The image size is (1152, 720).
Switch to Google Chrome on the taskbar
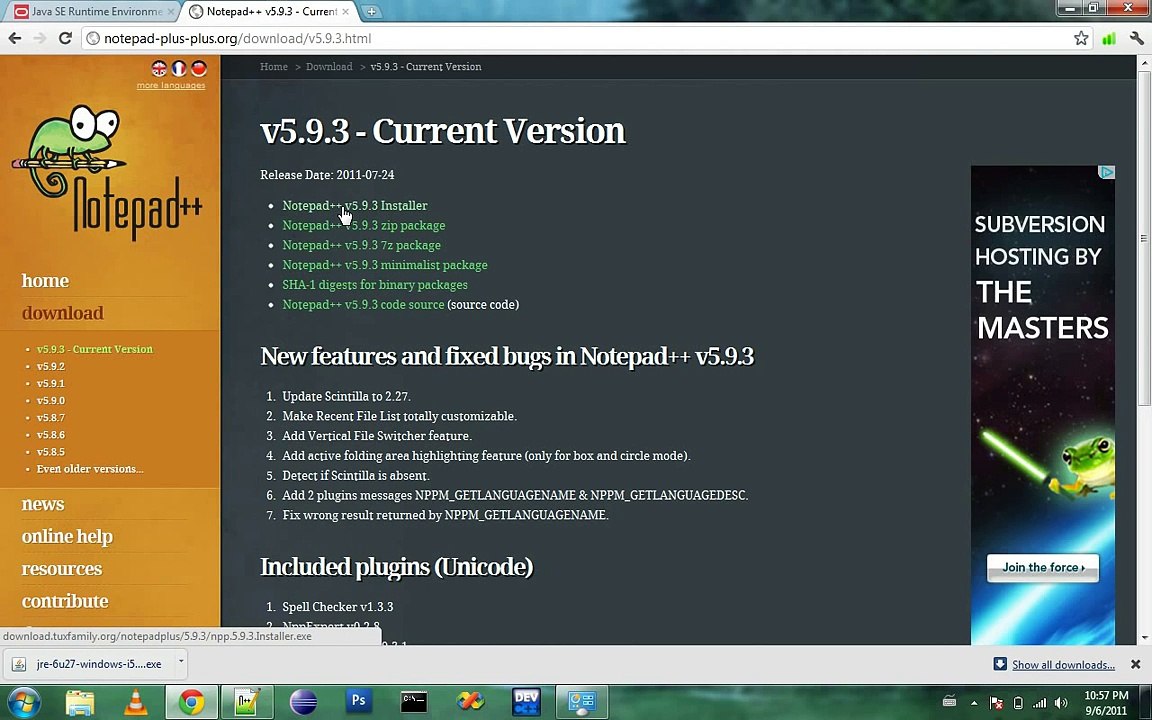click(x=191, y=702)
